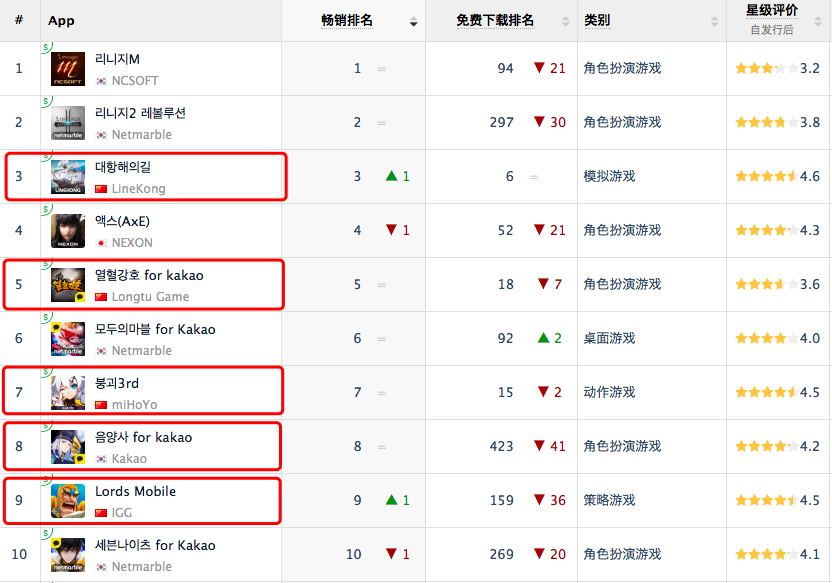Viewport: 832px width, 583px height.
Task: Open the Lords Mobile title link
Action: point(135,491)
